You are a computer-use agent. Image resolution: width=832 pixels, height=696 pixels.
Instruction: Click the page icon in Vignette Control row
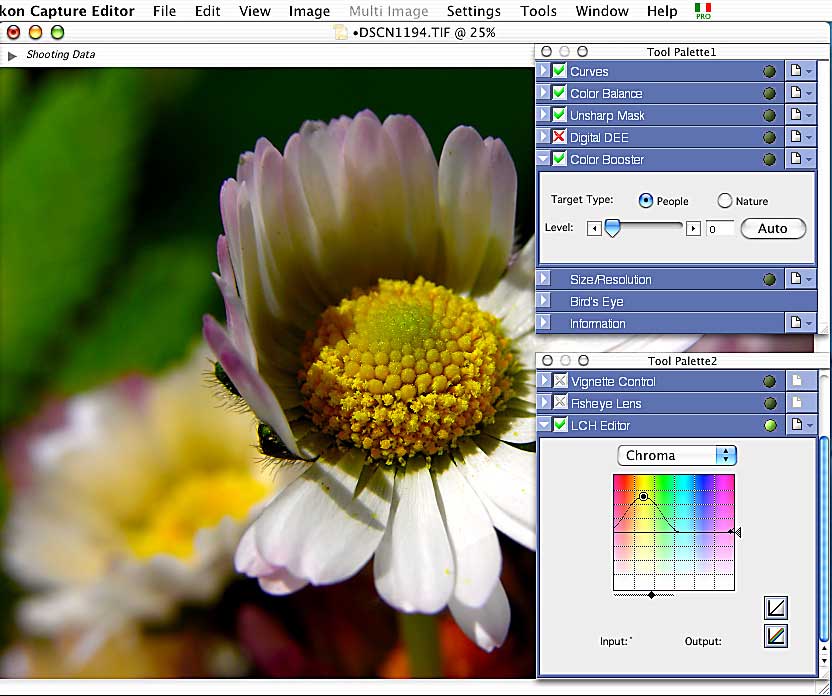pos(796,381)
